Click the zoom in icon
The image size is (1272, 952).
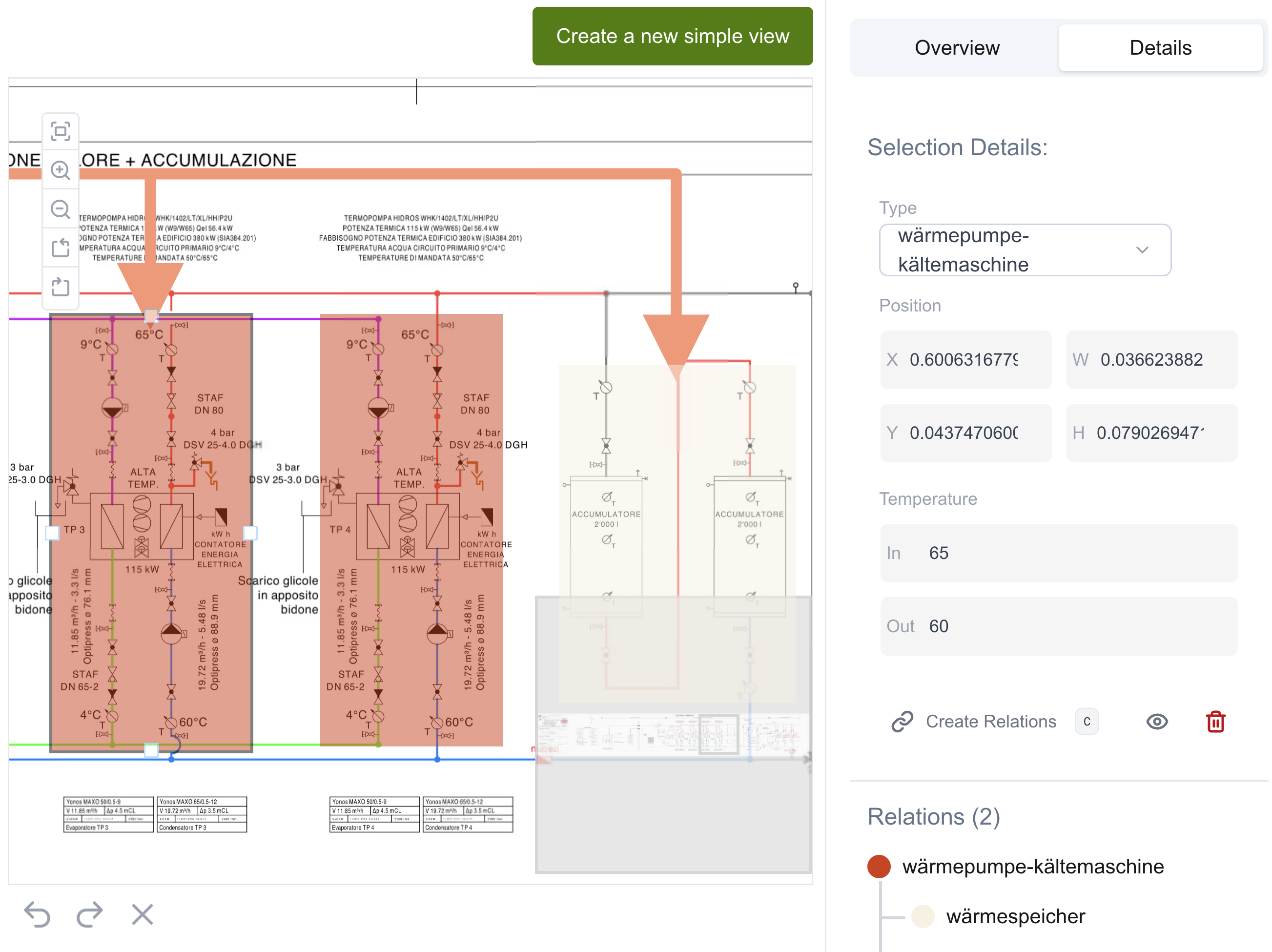61,171
